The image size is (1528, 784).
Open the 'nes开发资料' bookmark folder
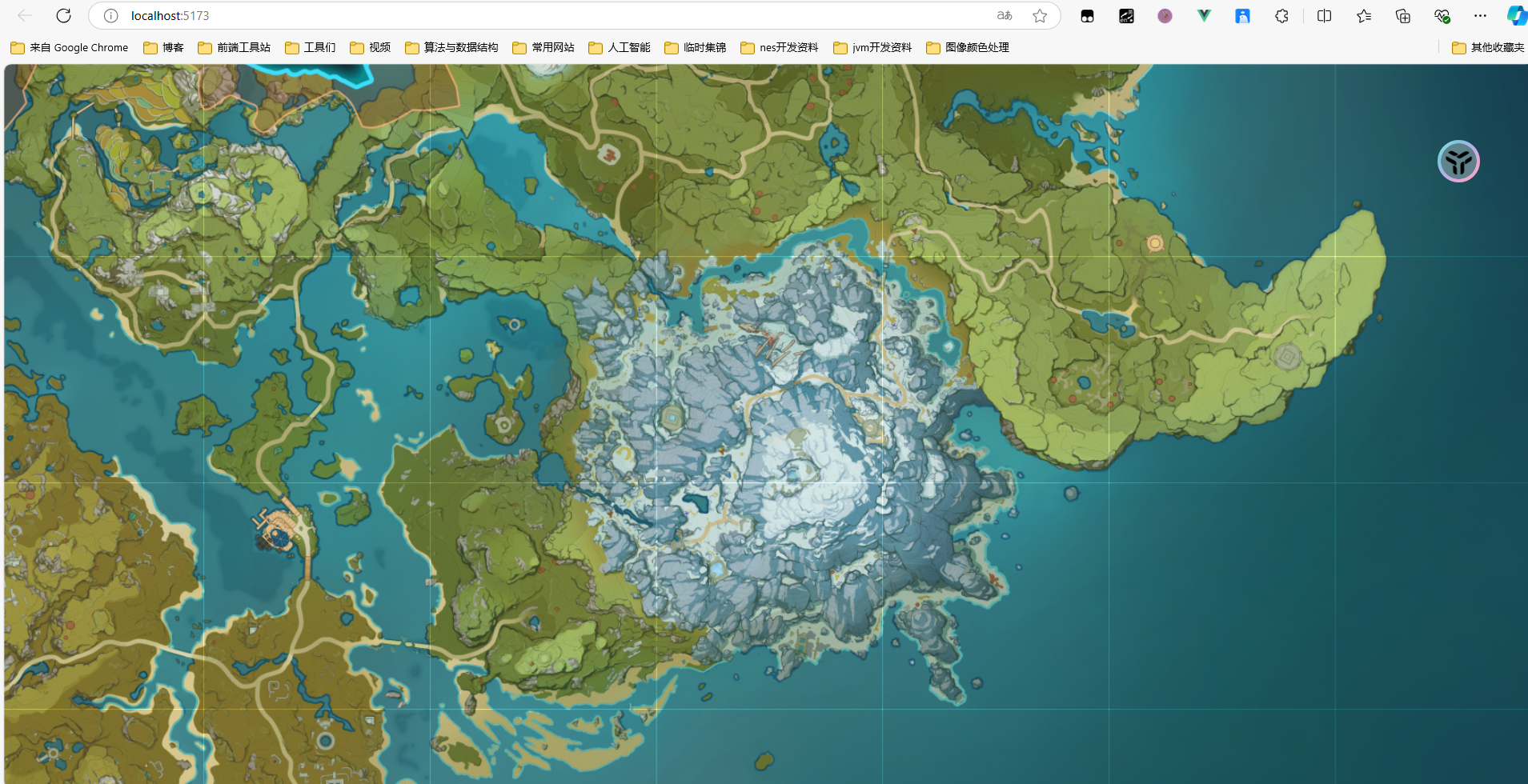click(x=780, y=47)
